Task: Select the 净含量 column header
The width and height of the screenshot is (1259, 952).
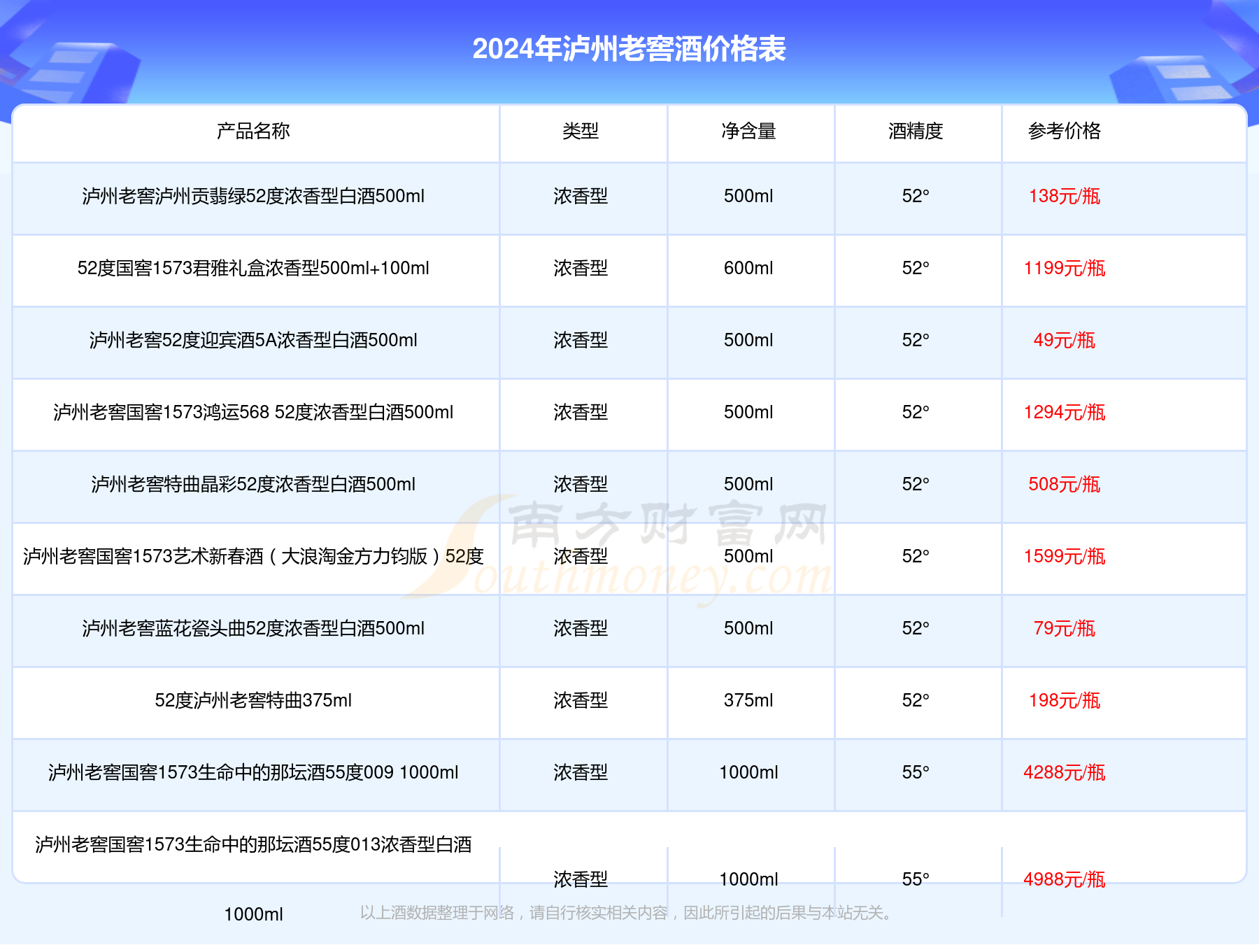Action: coord(748,131)
